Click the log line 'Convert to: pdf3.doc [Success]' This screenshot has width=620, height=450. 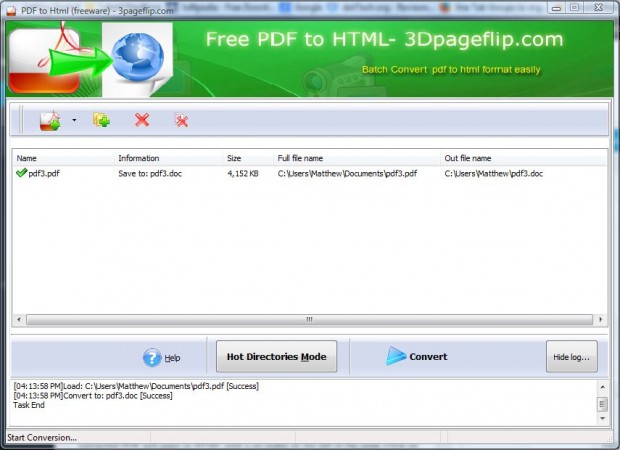click(x=93, y=395)
